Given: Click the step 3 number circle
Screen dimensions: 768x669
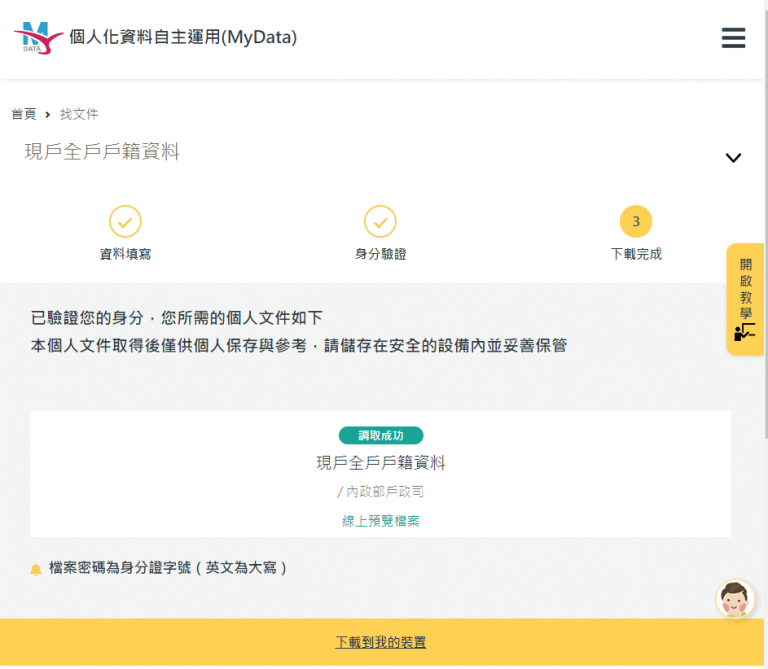Looking at the screenshot, I should tap(635, 221).
